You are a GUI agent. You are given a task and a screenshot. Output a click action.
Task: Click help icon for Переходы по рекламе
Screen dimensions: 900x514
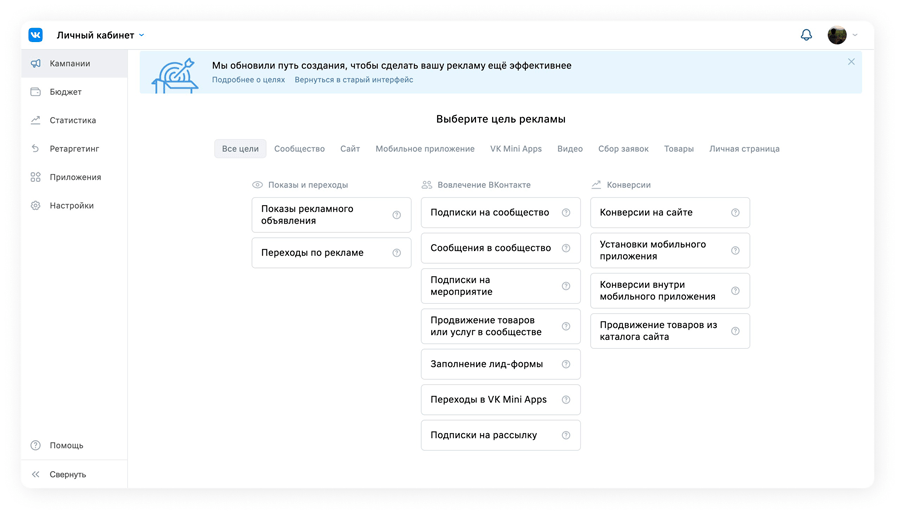(x=397, y=253)
